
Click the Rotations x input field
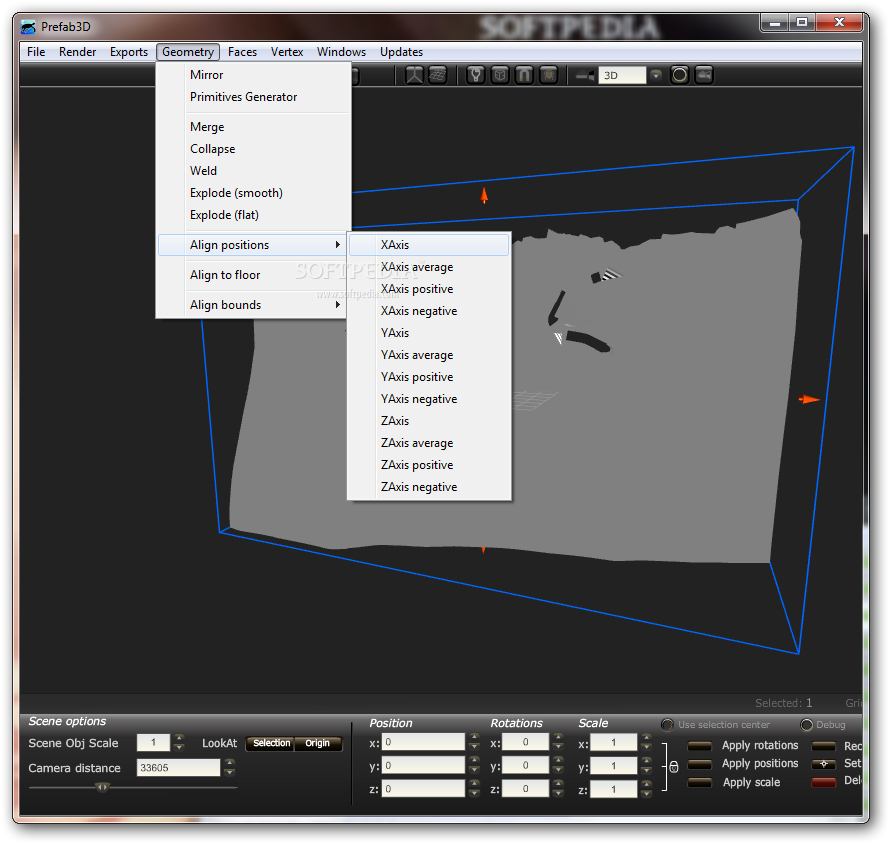(x=526, y=742)
